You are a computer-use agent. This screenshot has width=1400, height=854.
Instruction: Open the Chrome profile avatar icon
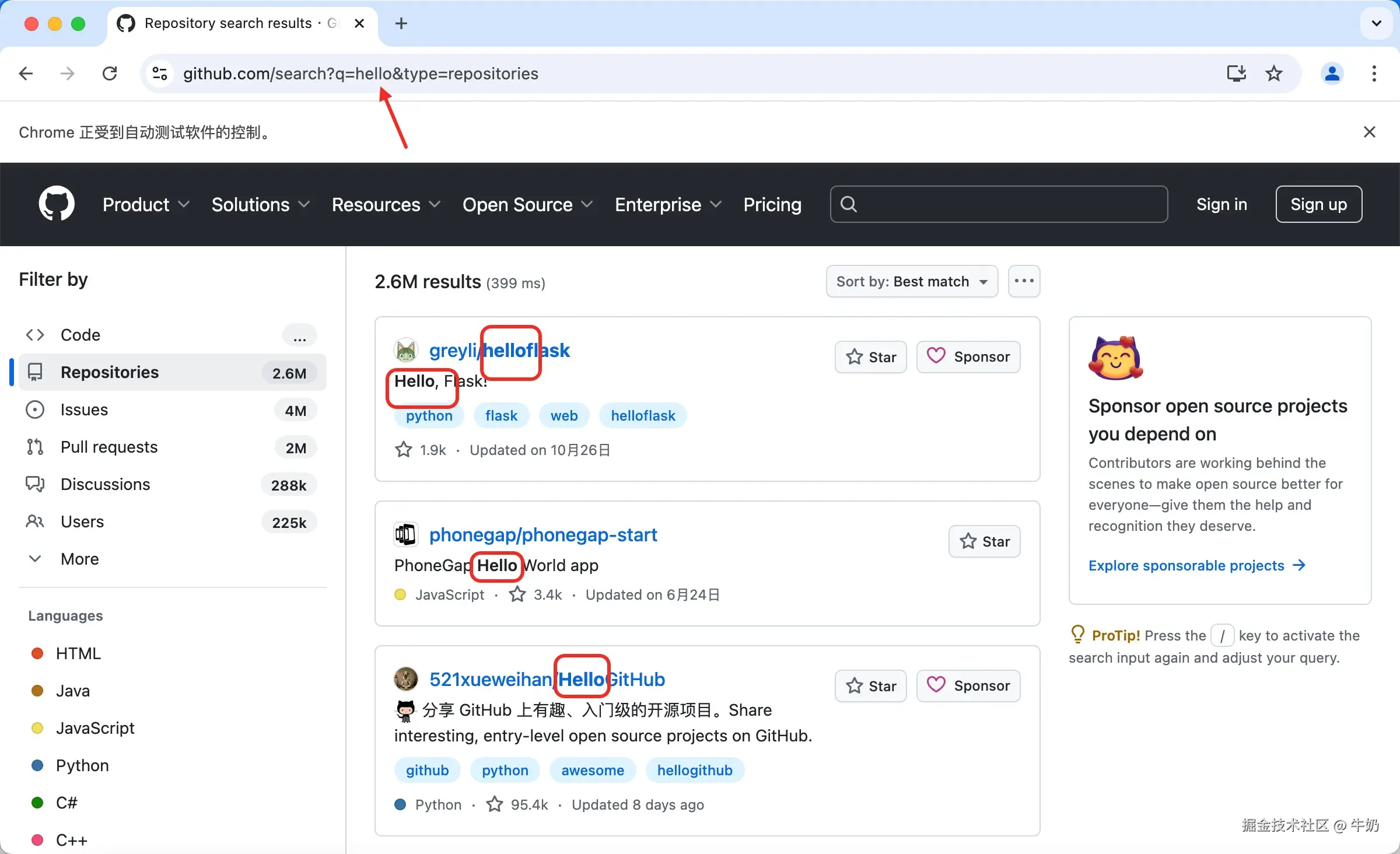pyautogui.click(x=1332, y=73)
